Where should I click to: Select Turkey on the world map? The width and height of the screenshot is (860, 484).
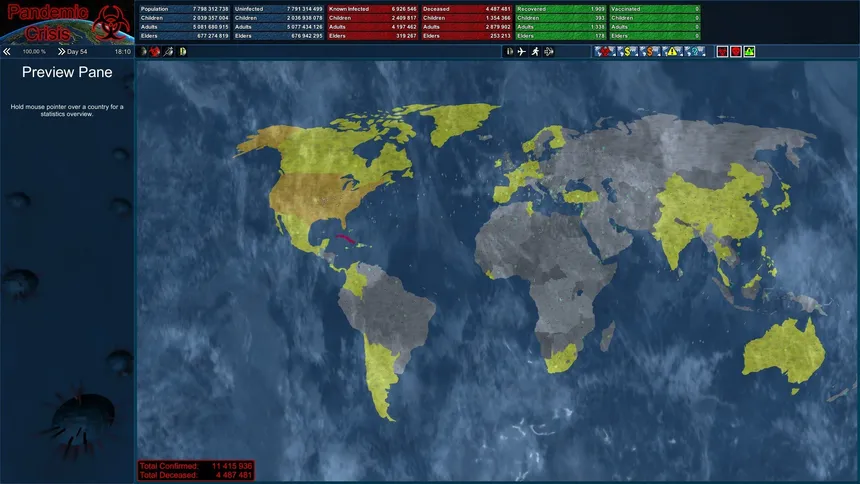click(581, 196)
